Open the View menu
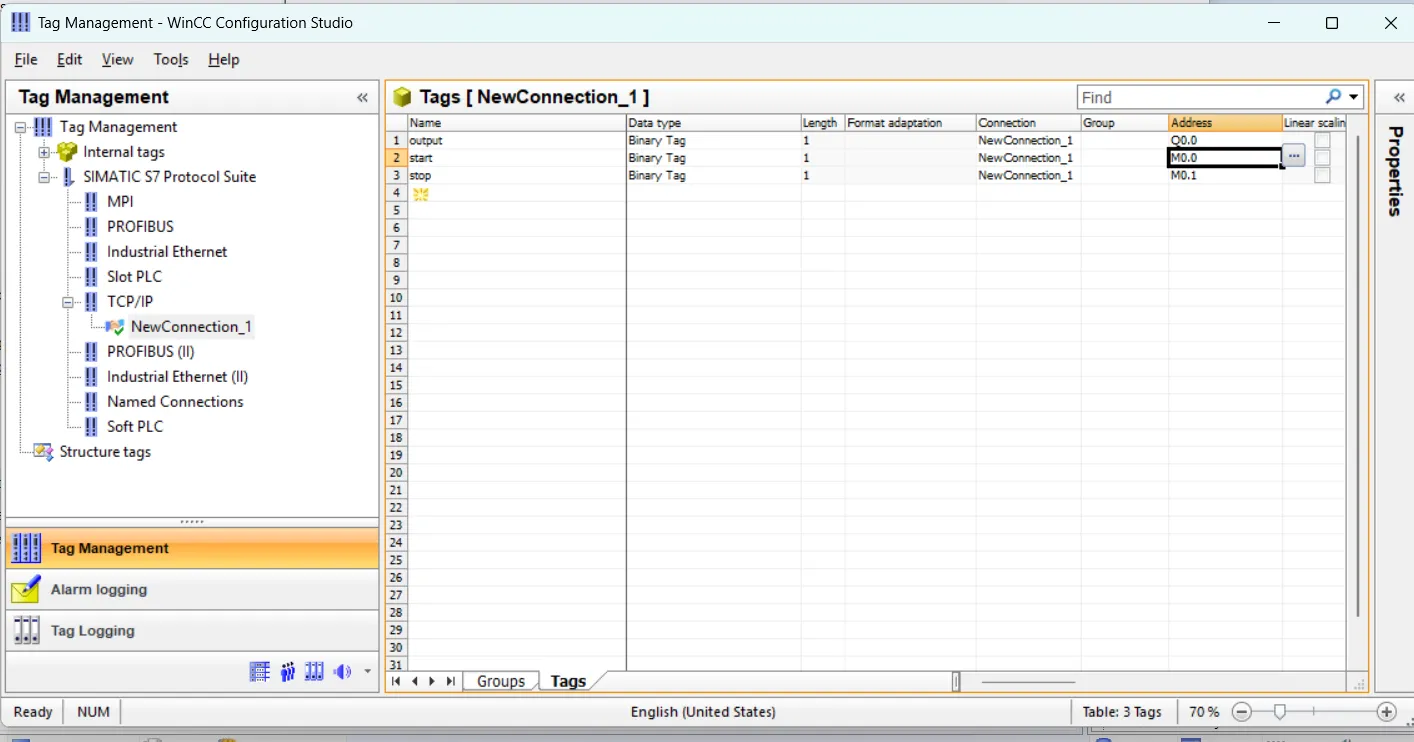Image resolution: width=1414 pixels, height=742 pixels. tap(117, 60)
